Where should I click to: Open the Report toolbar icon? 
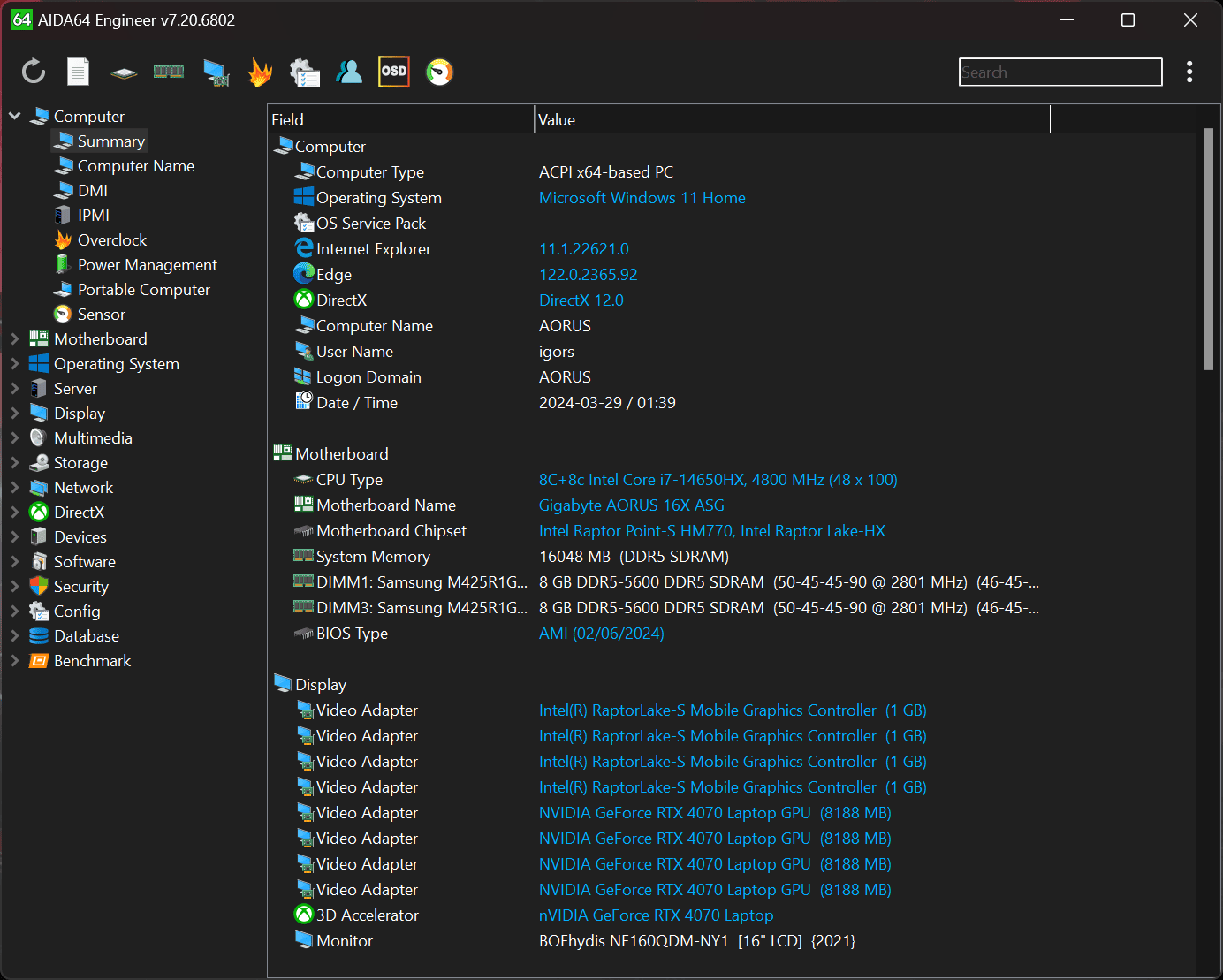79,72
